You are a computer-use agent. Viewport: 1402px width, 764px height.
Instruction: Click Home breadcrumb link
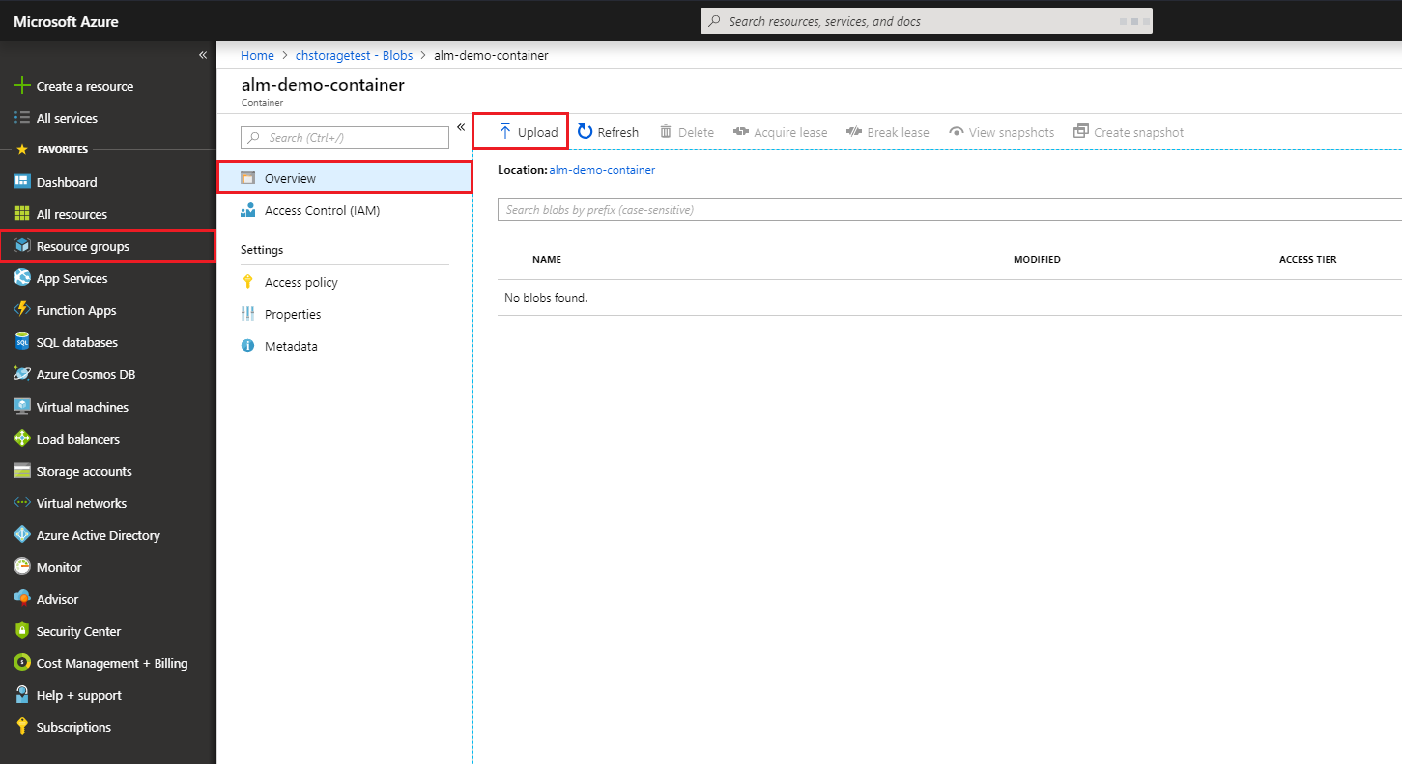(257, 55)
